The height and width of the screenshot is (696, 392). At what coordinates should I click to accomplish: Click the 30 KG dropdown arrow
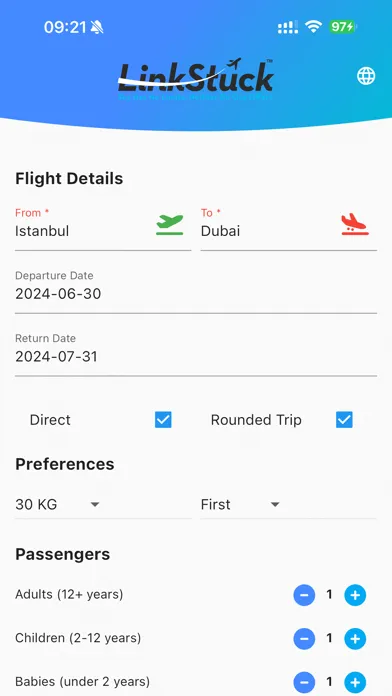[x=95, y=505]
